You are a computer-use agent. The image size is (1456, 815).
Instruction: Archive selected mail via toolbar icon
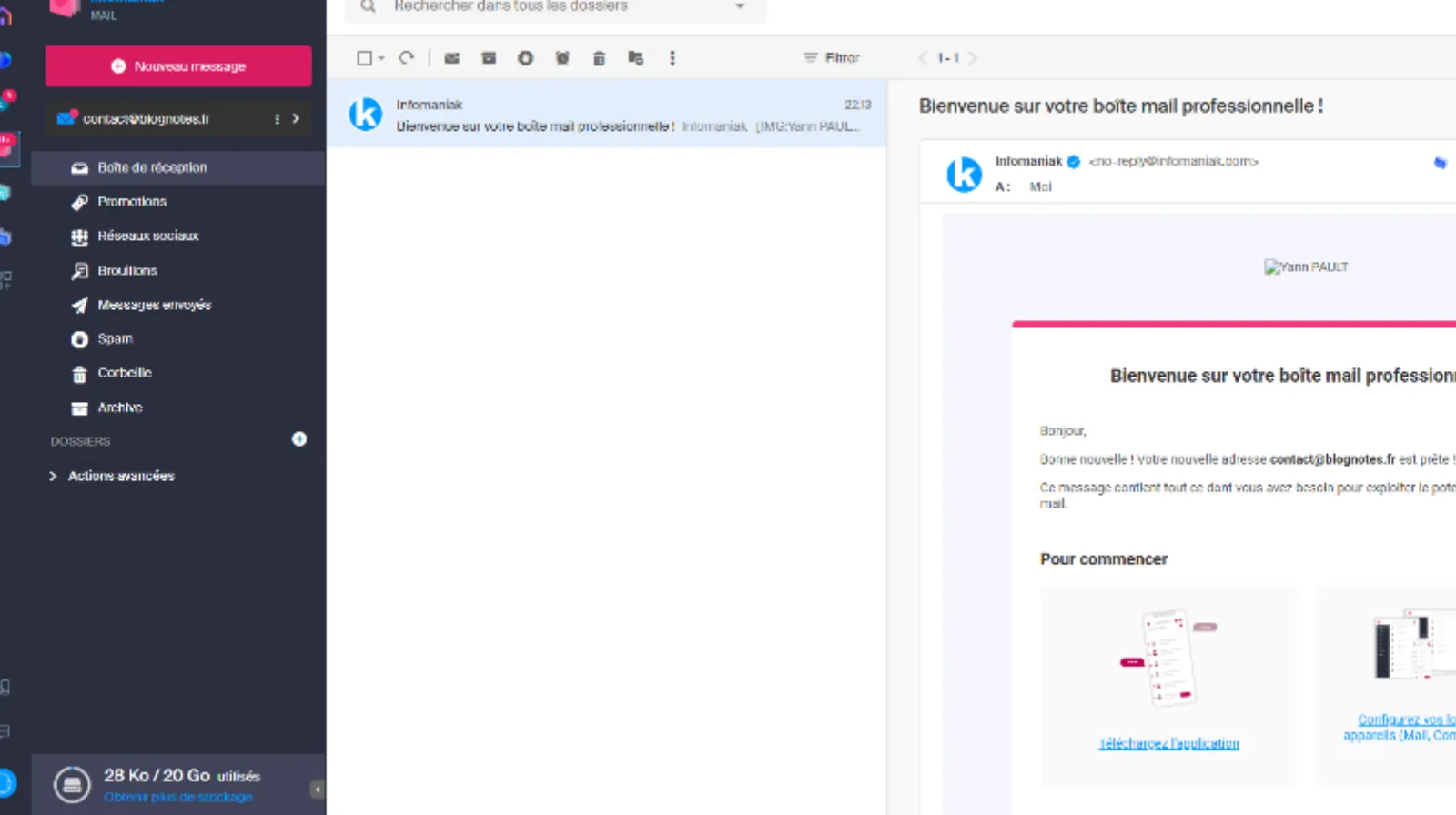pos(489,58)
